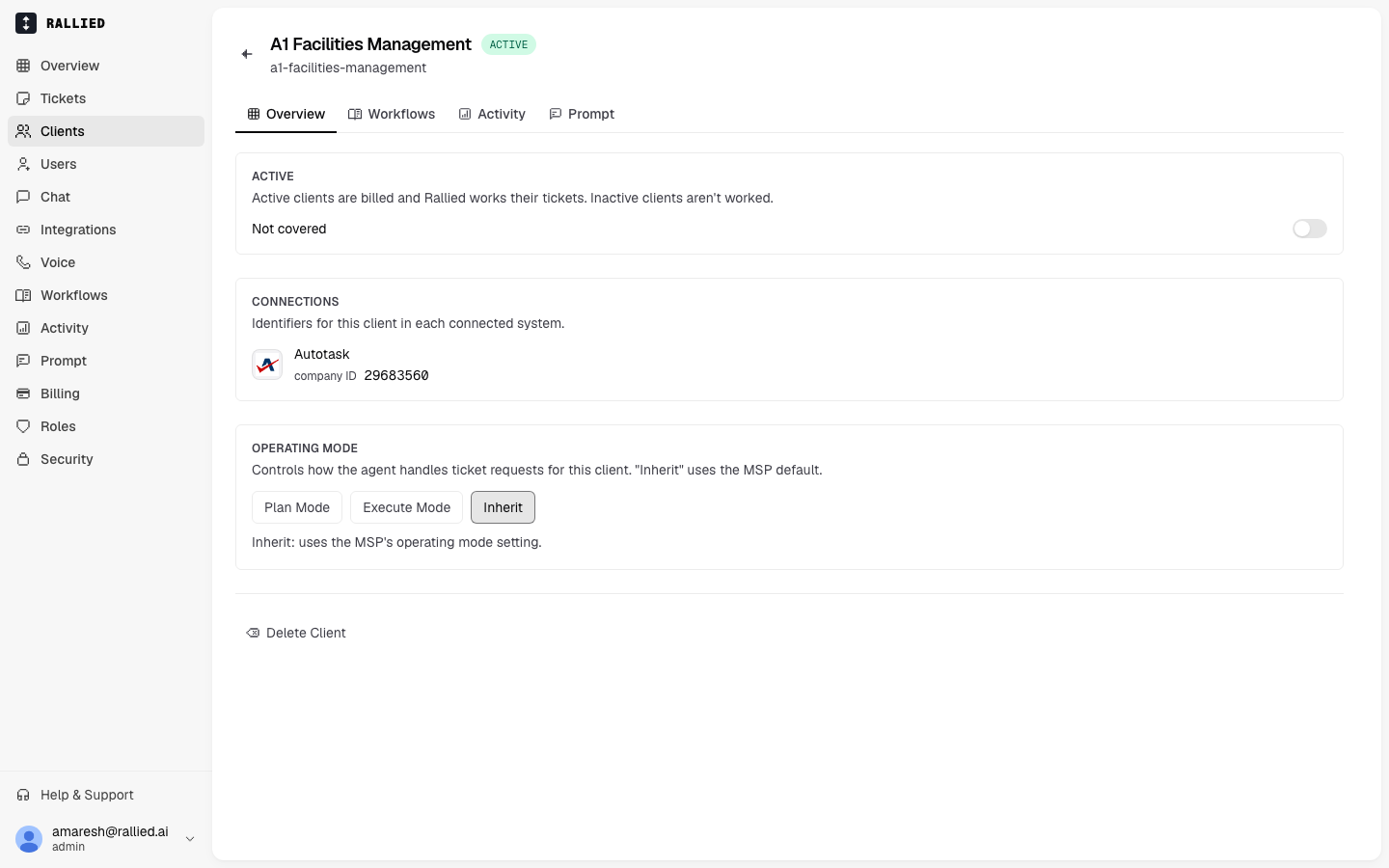This screenshot has height=868, width=1389.
Task: Open Roles via its shield icon
Action: (x=23, y=426)
